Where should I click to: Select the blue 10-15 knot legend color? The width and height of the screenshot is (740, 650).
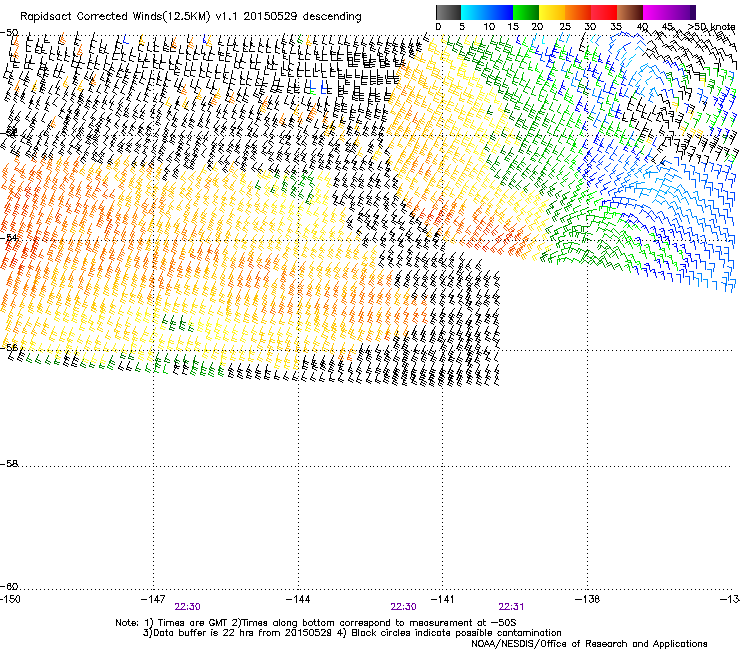[500, 12]
